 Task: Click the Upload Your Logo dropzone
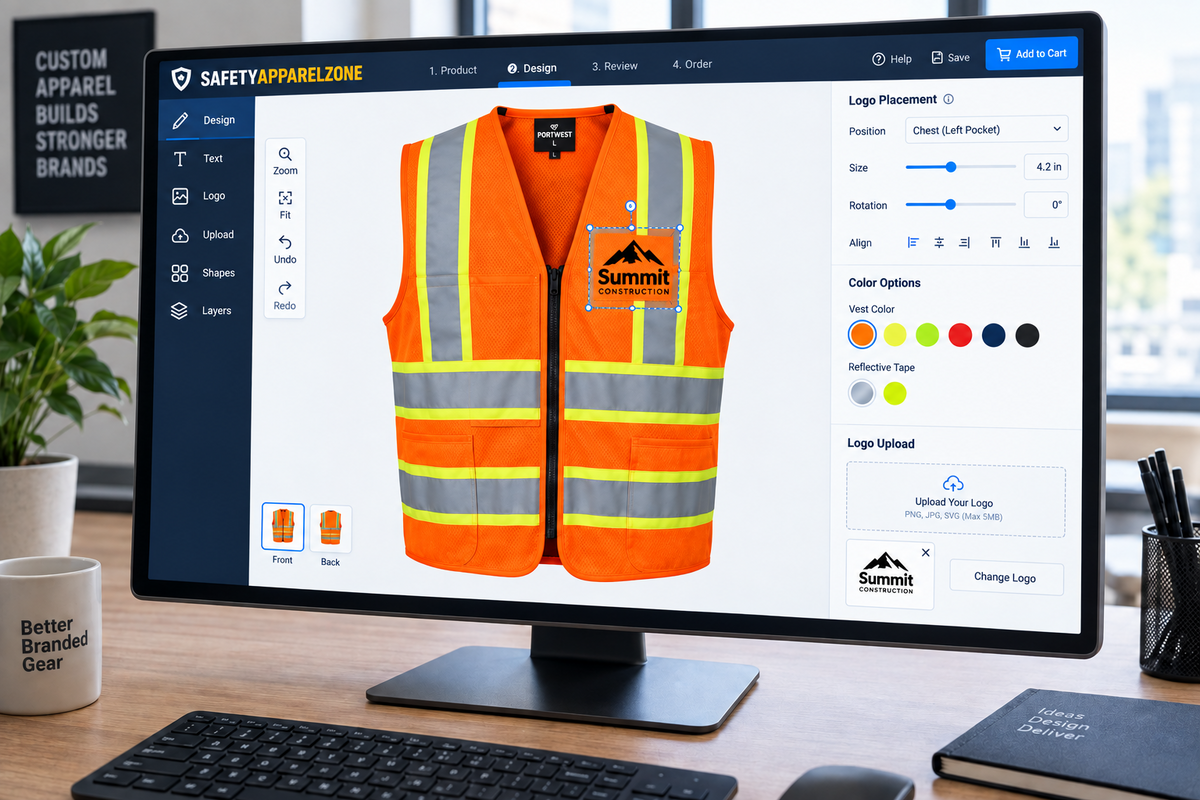[955, 497]
